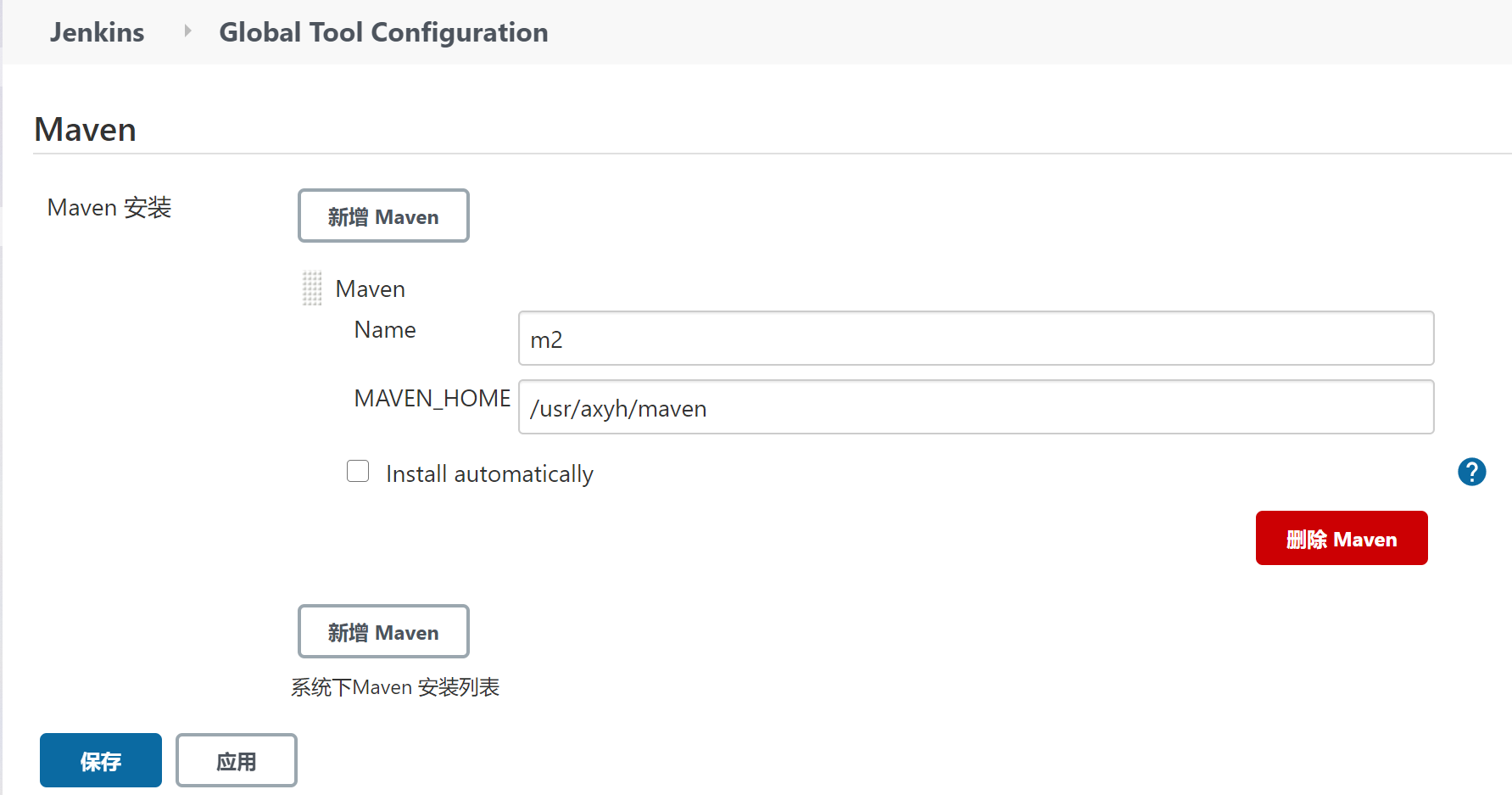1512x795 pixels.
Task: Click the Maven section heading
Action: 85,130
